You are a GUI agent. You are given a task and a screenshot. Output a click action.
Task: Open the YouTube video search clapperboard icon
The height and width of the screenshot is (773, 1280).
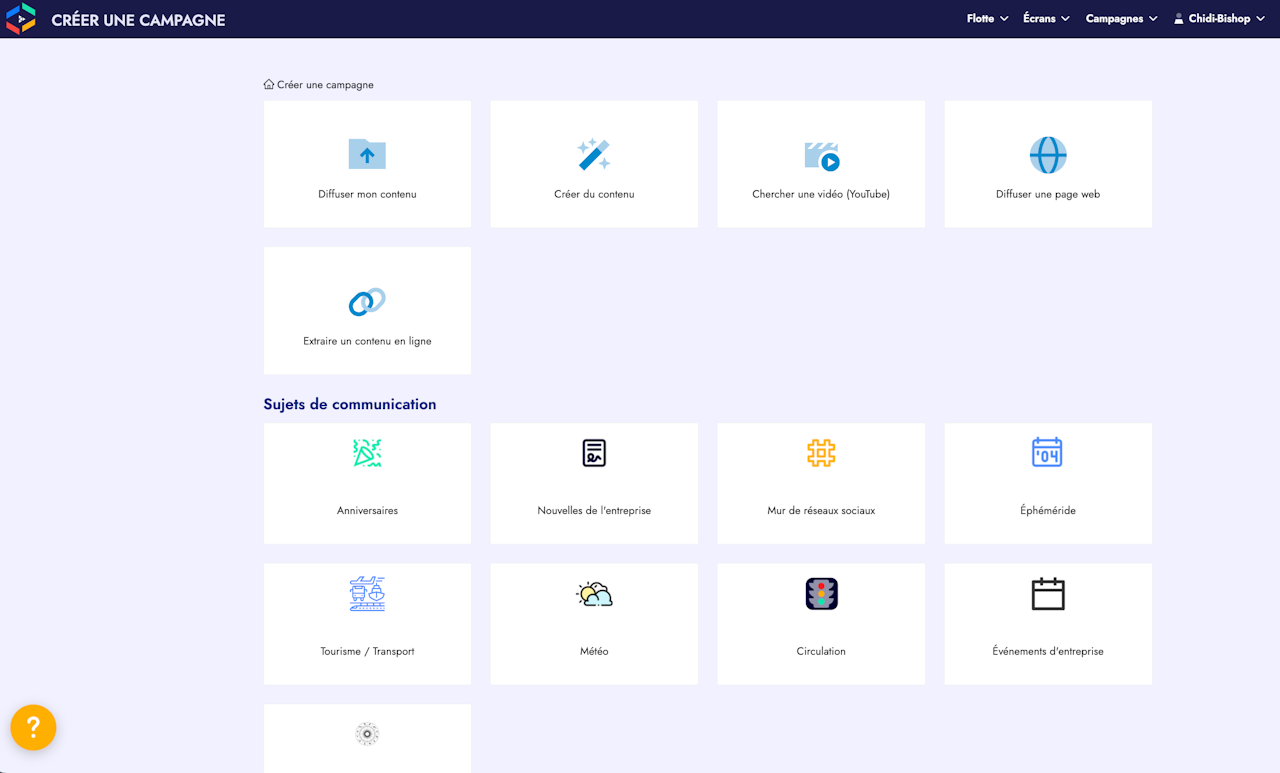[x=821, y=156]
